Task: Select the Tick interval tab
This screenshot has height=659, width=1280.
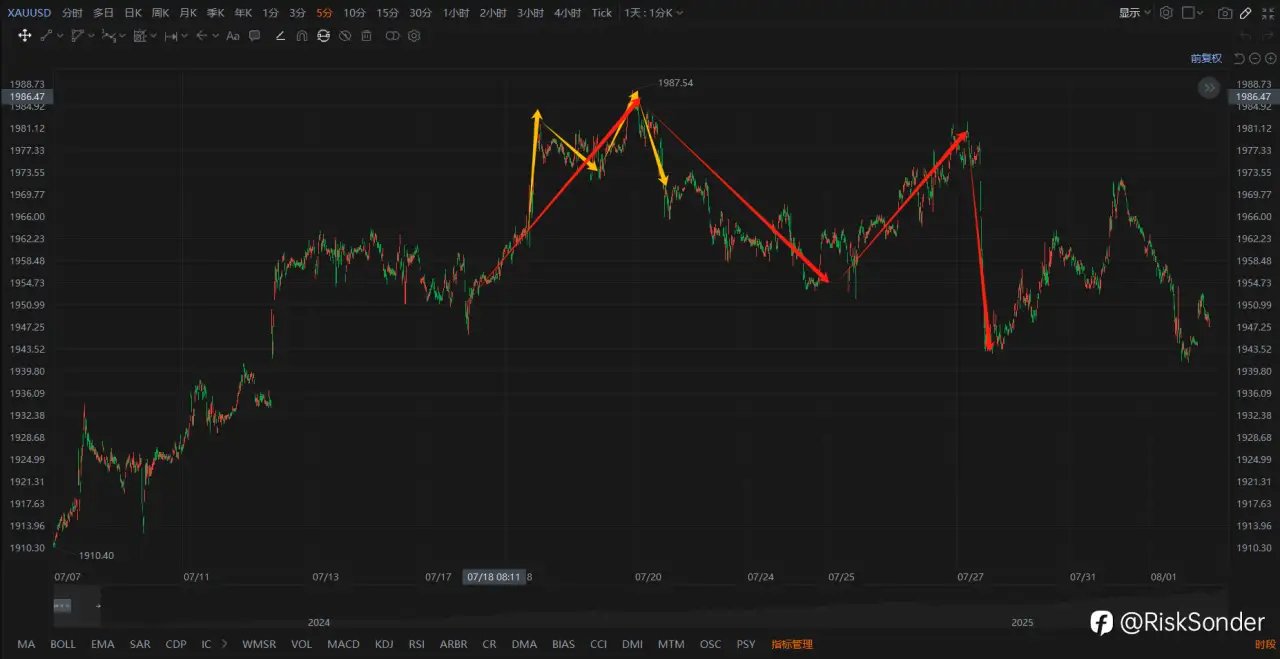Action: coord(601,13)
